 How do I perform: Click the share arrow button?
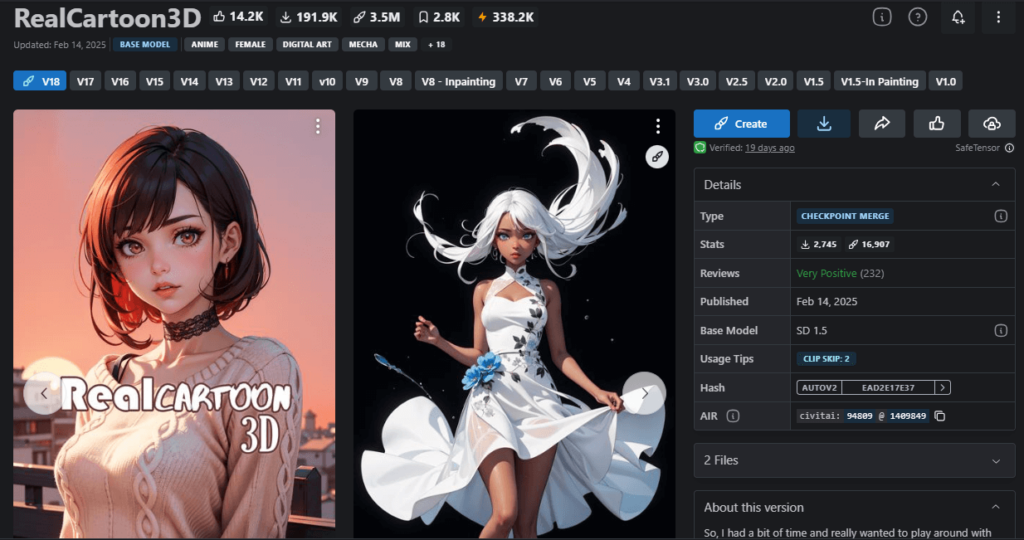pos(882,123)
